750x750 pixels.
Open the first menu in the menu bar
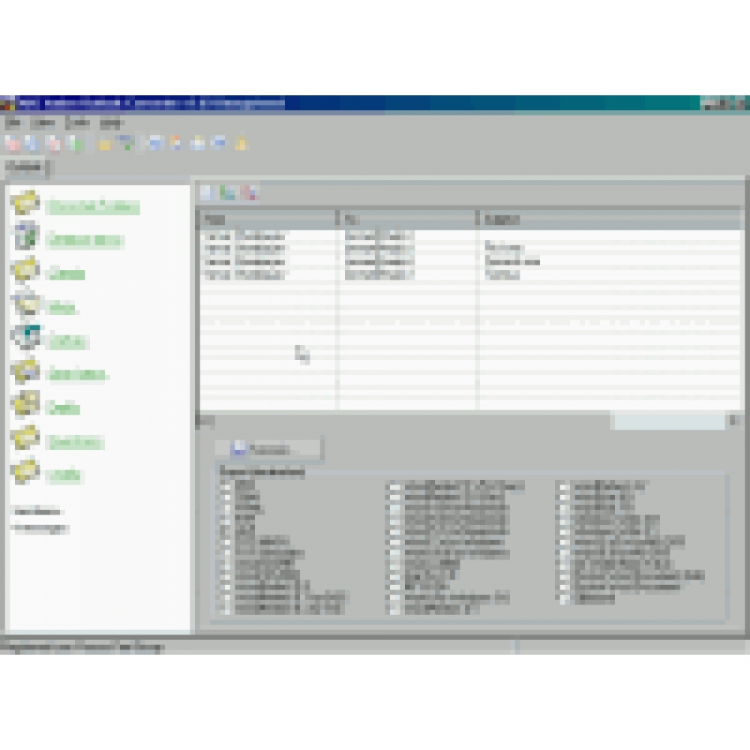coord(14,123)
